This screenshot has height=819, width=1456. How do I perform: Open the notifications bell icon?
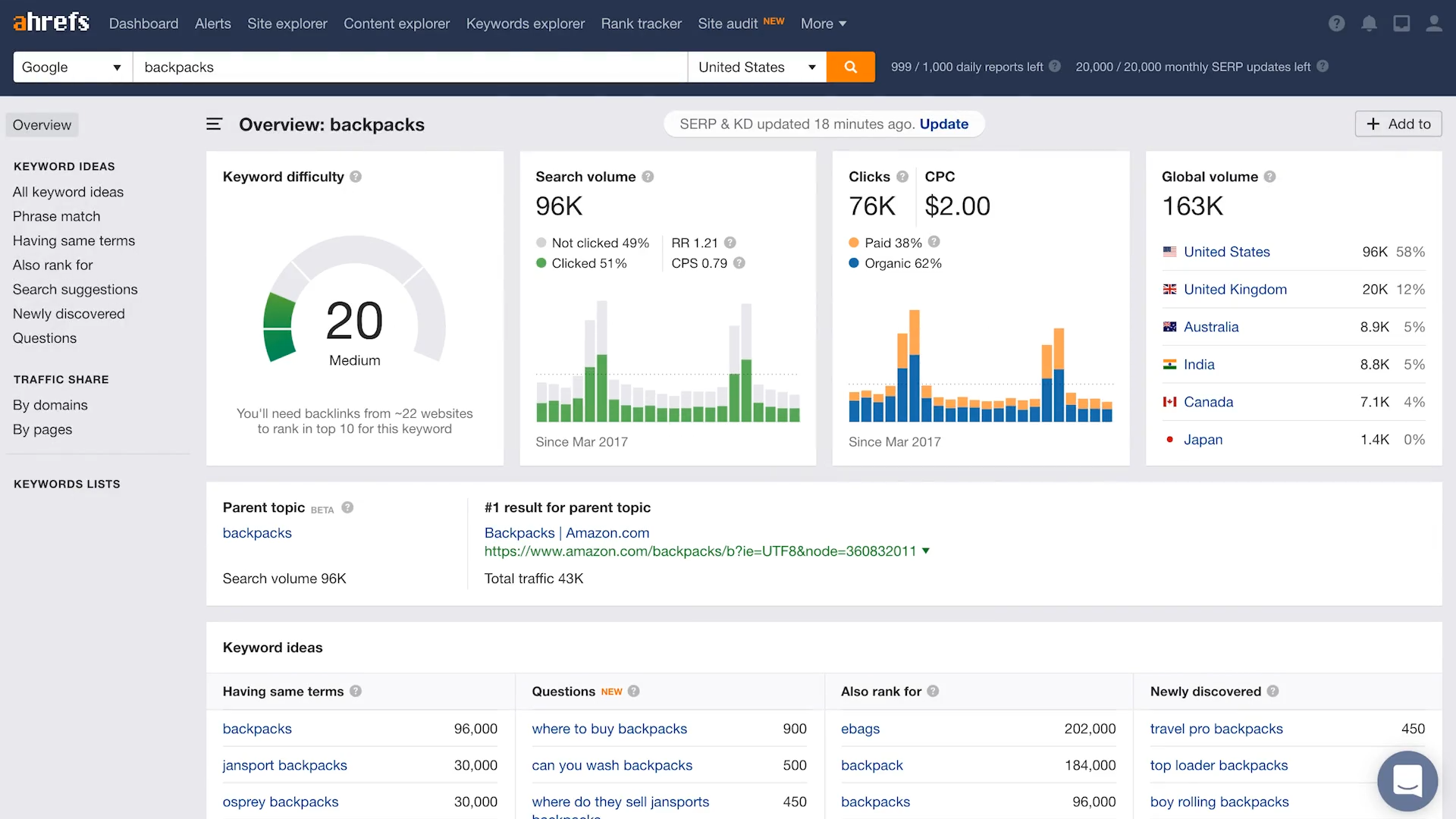[1369, 24]
